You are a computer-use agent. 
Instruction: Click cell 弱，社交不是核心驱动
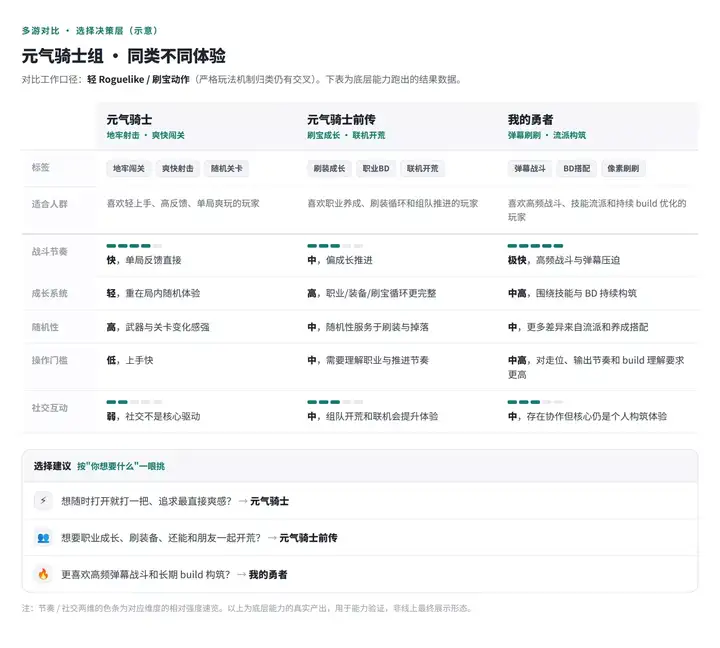click(x=153, y=417)
